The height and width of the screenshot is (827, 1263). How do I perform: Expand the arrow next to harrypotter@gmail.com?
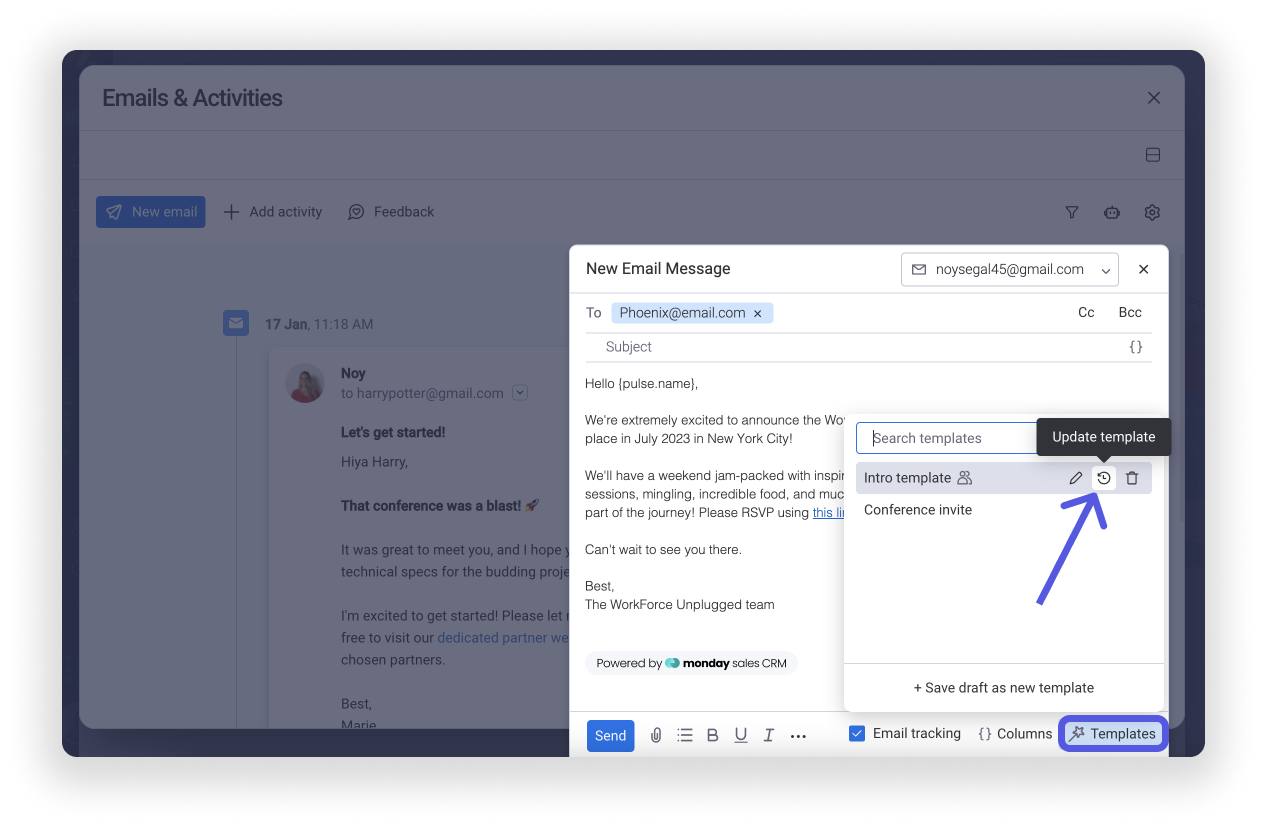[520, 392]
